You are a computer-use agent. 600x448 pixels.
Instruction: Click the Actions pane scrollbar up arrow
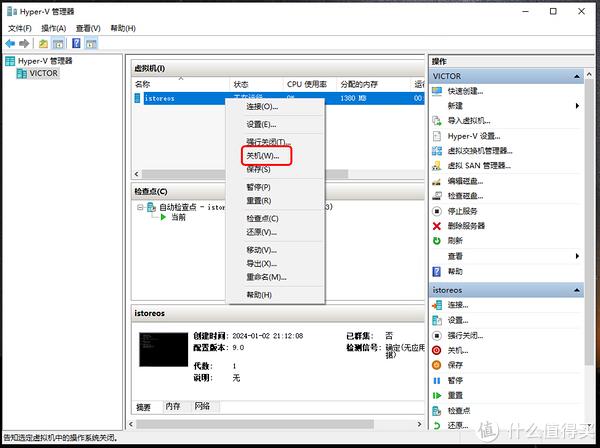(589, 74)
